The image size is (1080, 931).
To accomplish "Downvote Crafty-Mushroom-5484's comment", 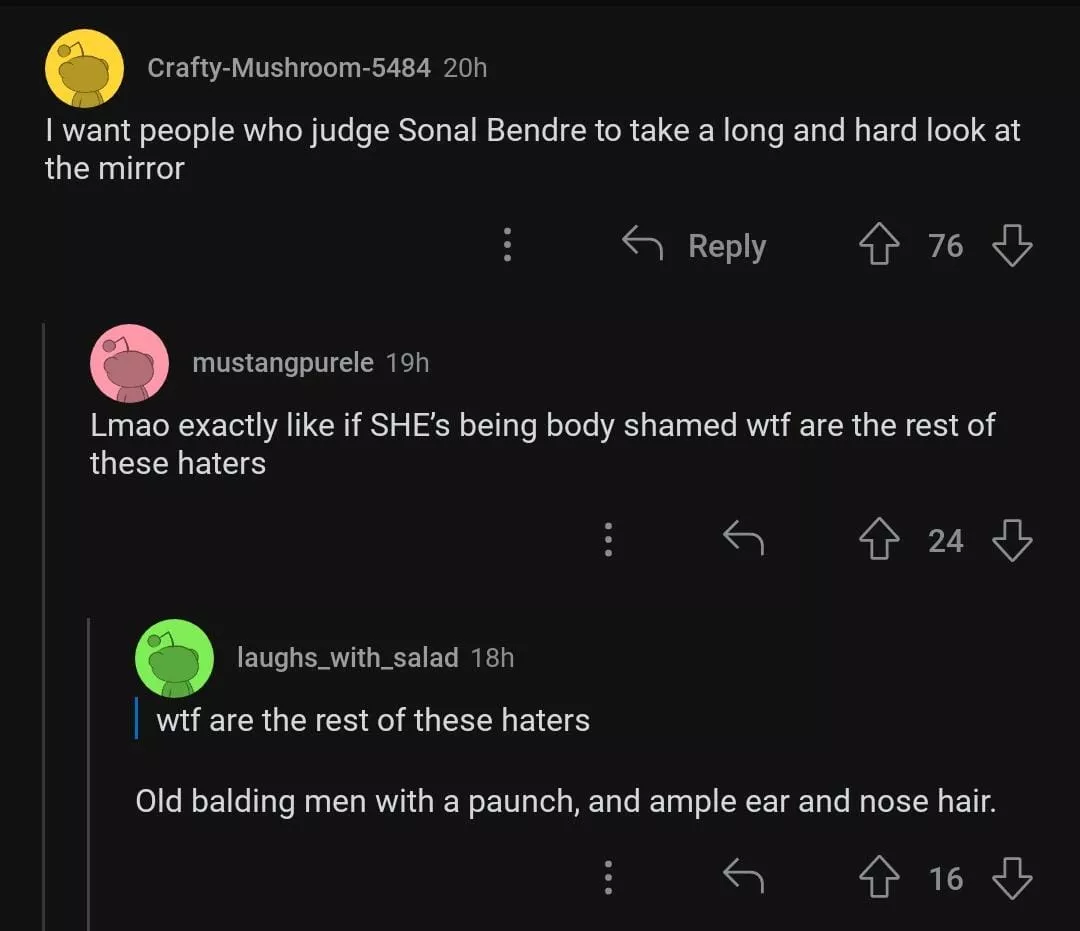I will pyautogui.click(x=1012, y=246).
